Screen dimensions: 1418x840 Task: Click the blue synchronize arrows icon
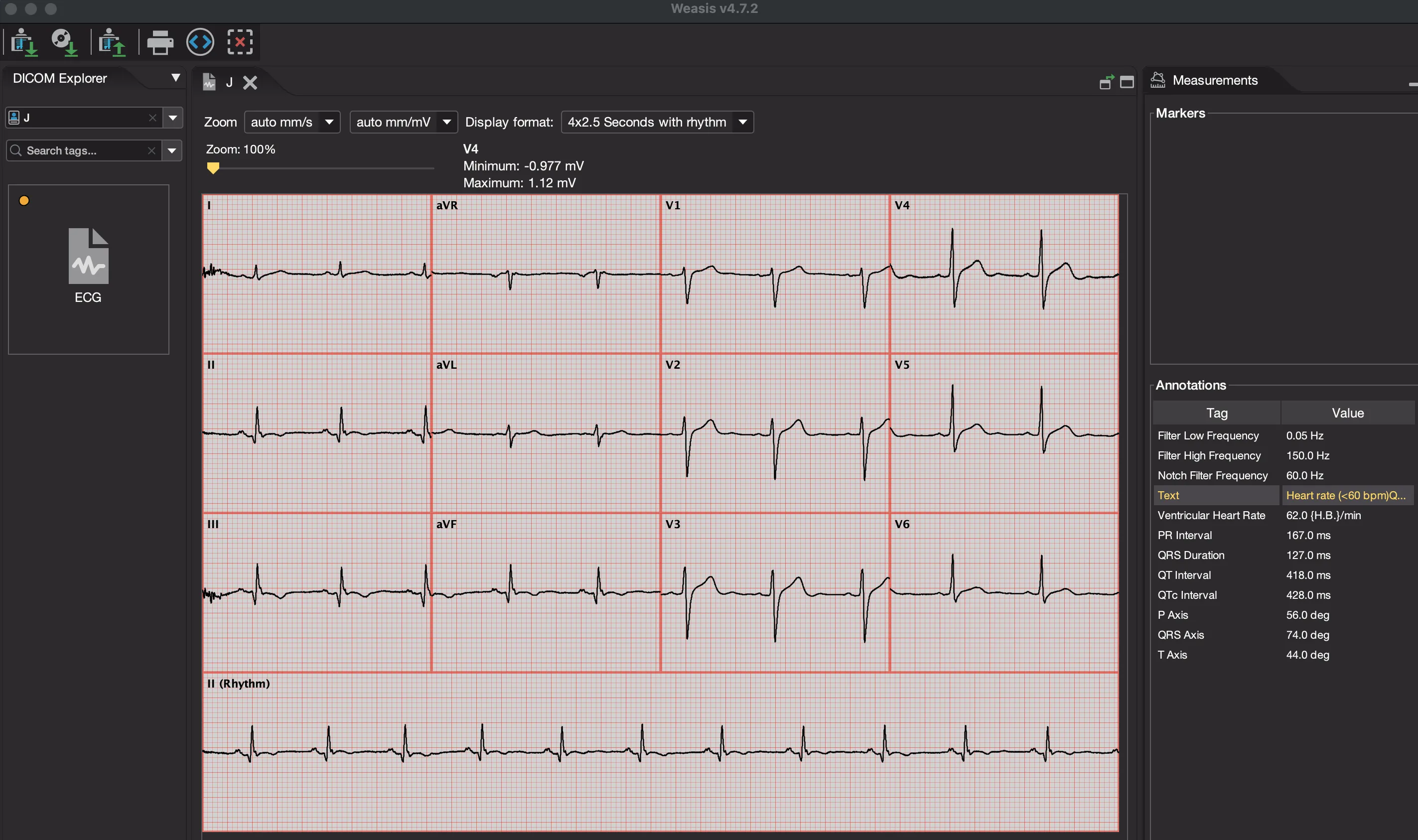coord(200,42)
